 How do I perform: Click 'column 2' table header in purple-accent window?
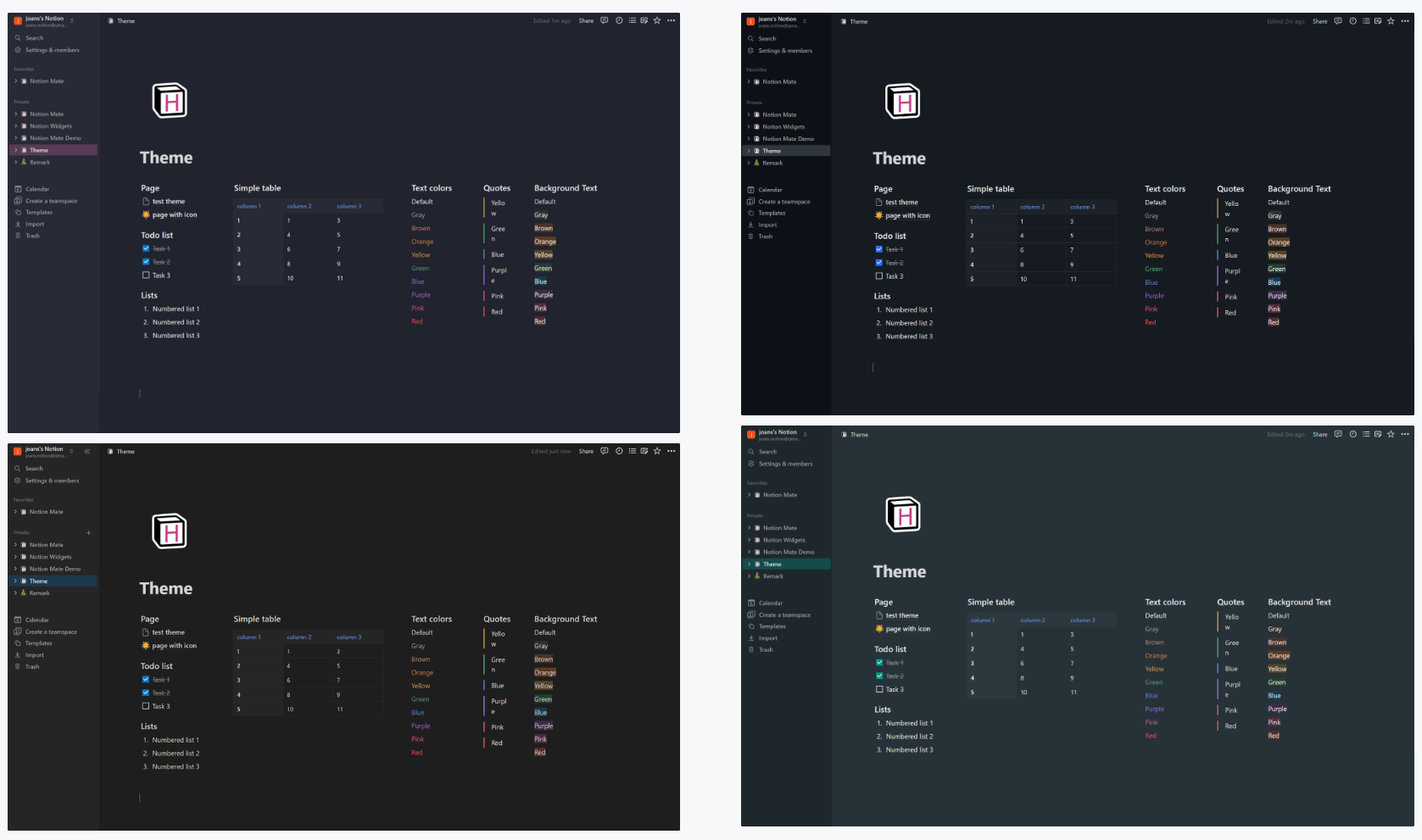pyautogui.click(x=299, y=206)
